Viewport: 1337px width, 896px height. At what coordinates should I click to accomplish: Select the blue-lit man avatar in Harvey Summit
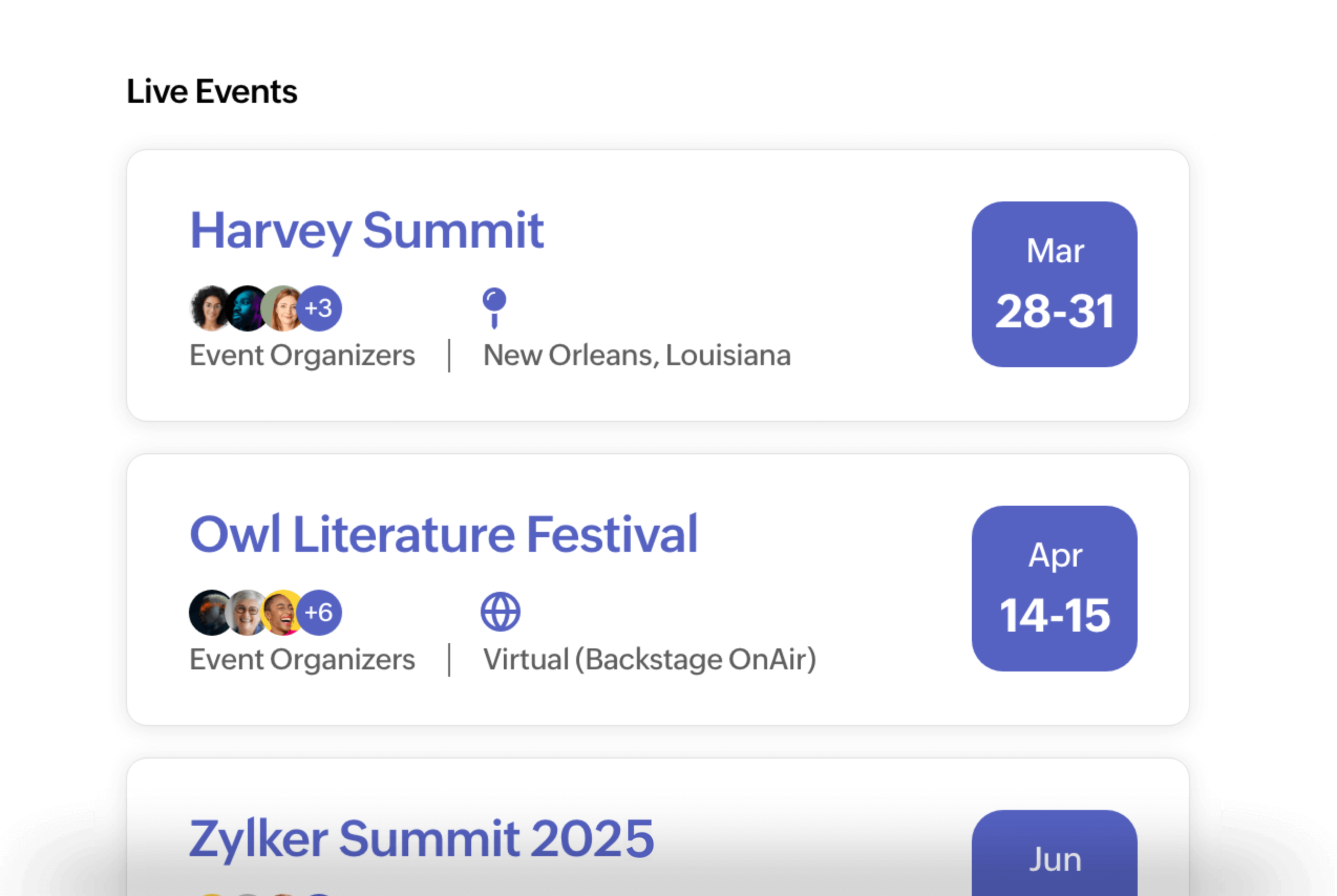click(x=246, y=308)
